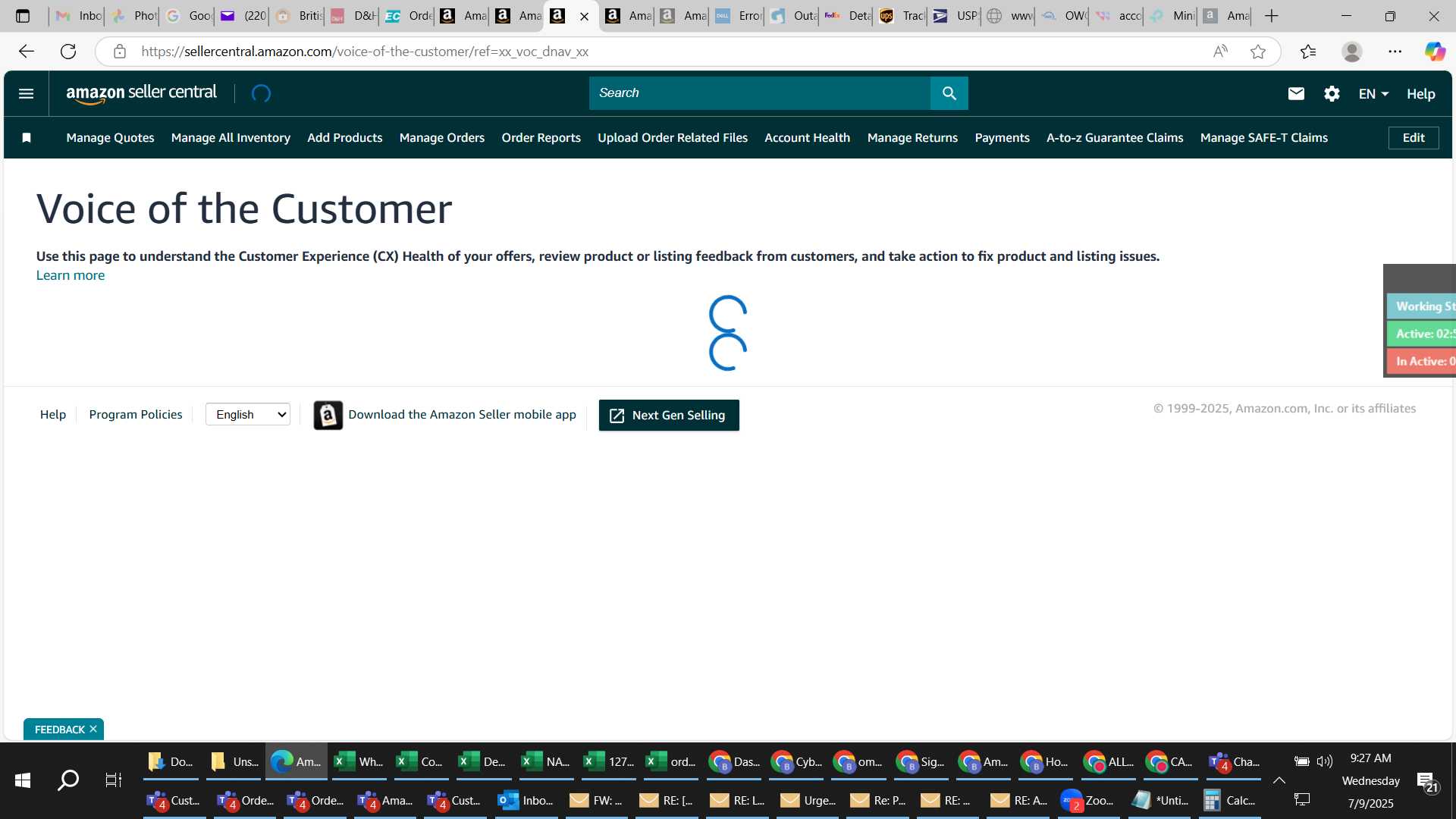Screen dimensions: 1456x819
Task: Open the Edge Settings and more menu
Action: coord(1395,52)
